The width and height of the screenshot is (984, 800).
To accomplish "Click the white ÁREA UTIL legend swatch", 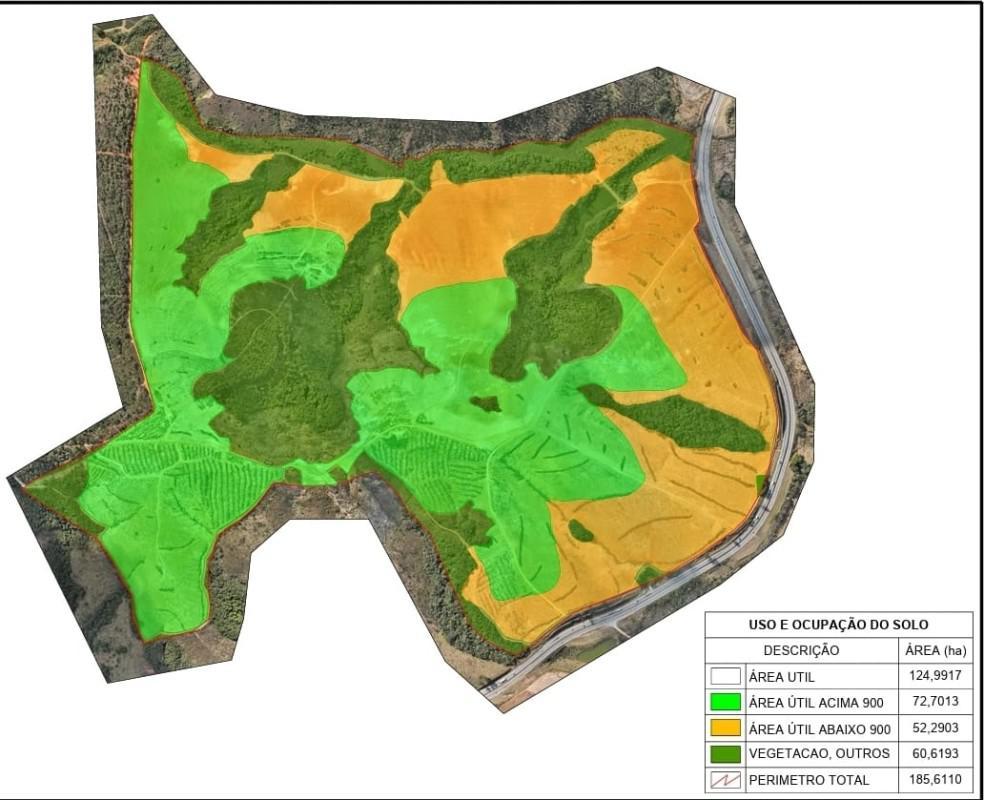I will (726, 677).
